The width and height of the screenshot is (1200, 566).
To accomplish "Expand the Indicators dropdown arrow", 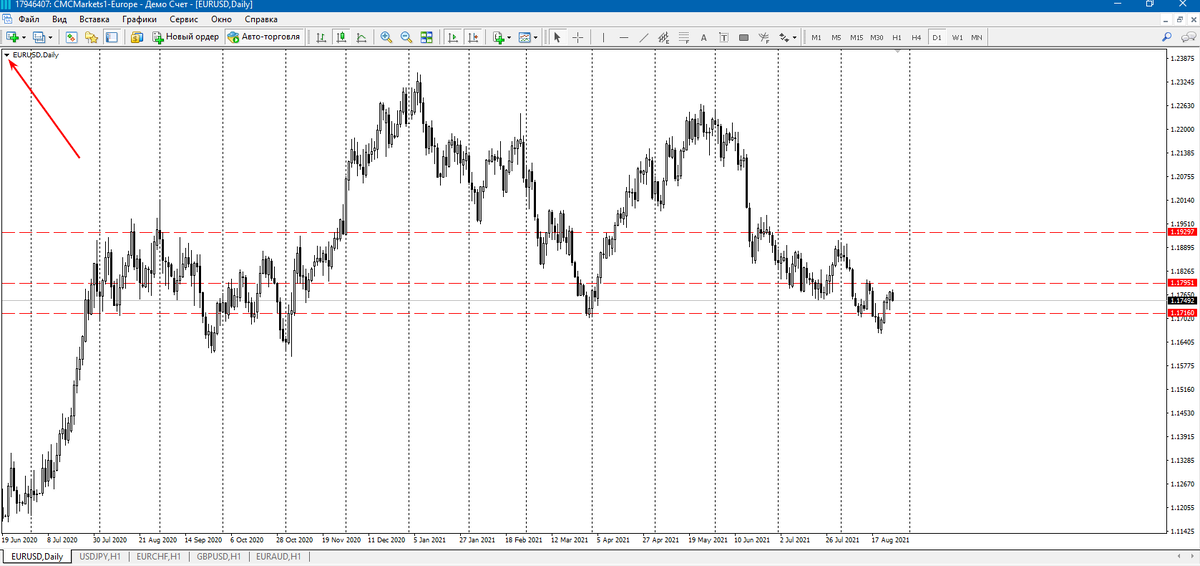I will (509, 38).
